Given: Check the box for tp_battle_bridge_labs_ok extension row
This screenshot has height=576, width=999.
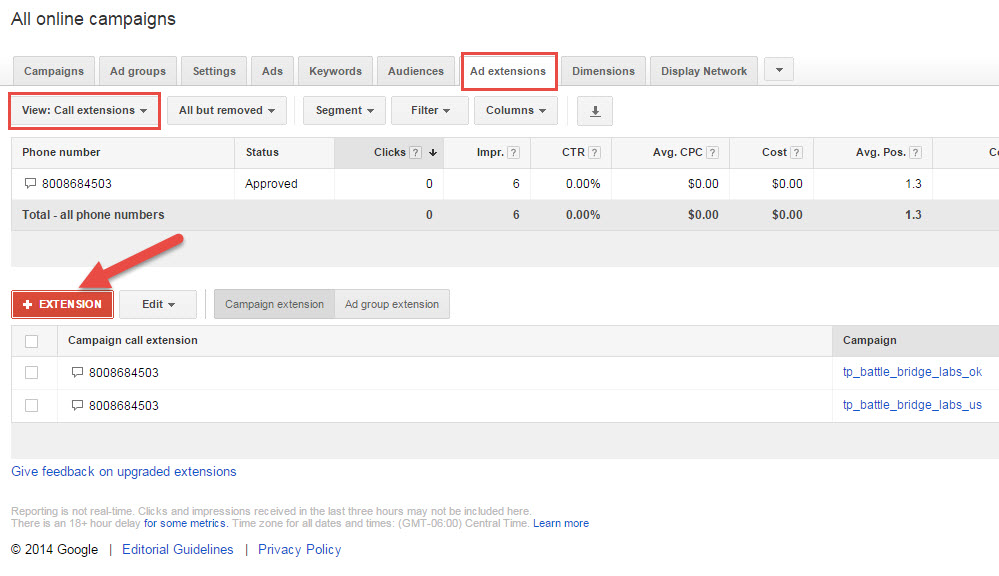Looking at the screenshot, I should click(32, 373).
